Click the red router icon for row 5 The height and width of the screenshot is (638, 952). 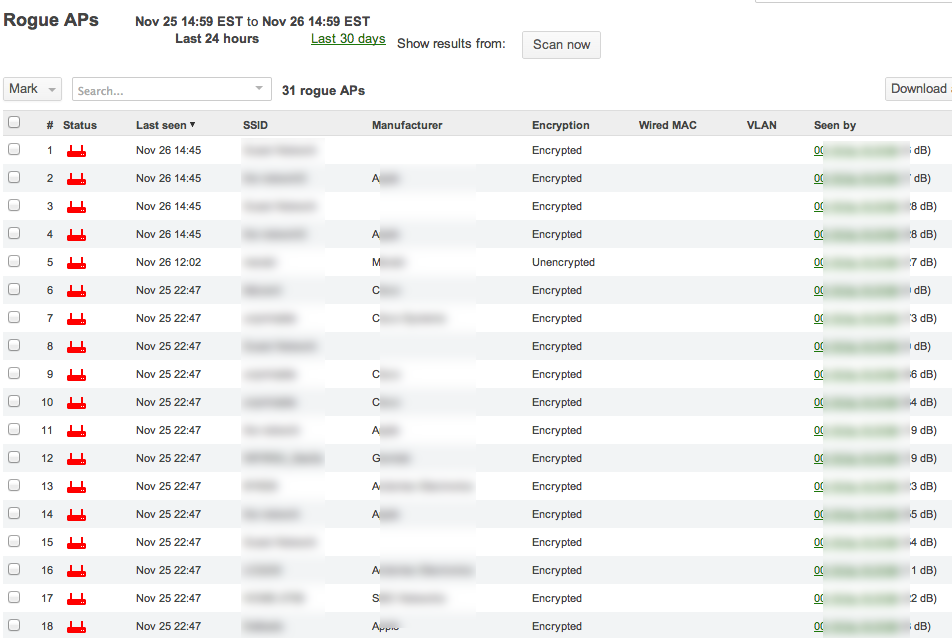coord(76,263)
